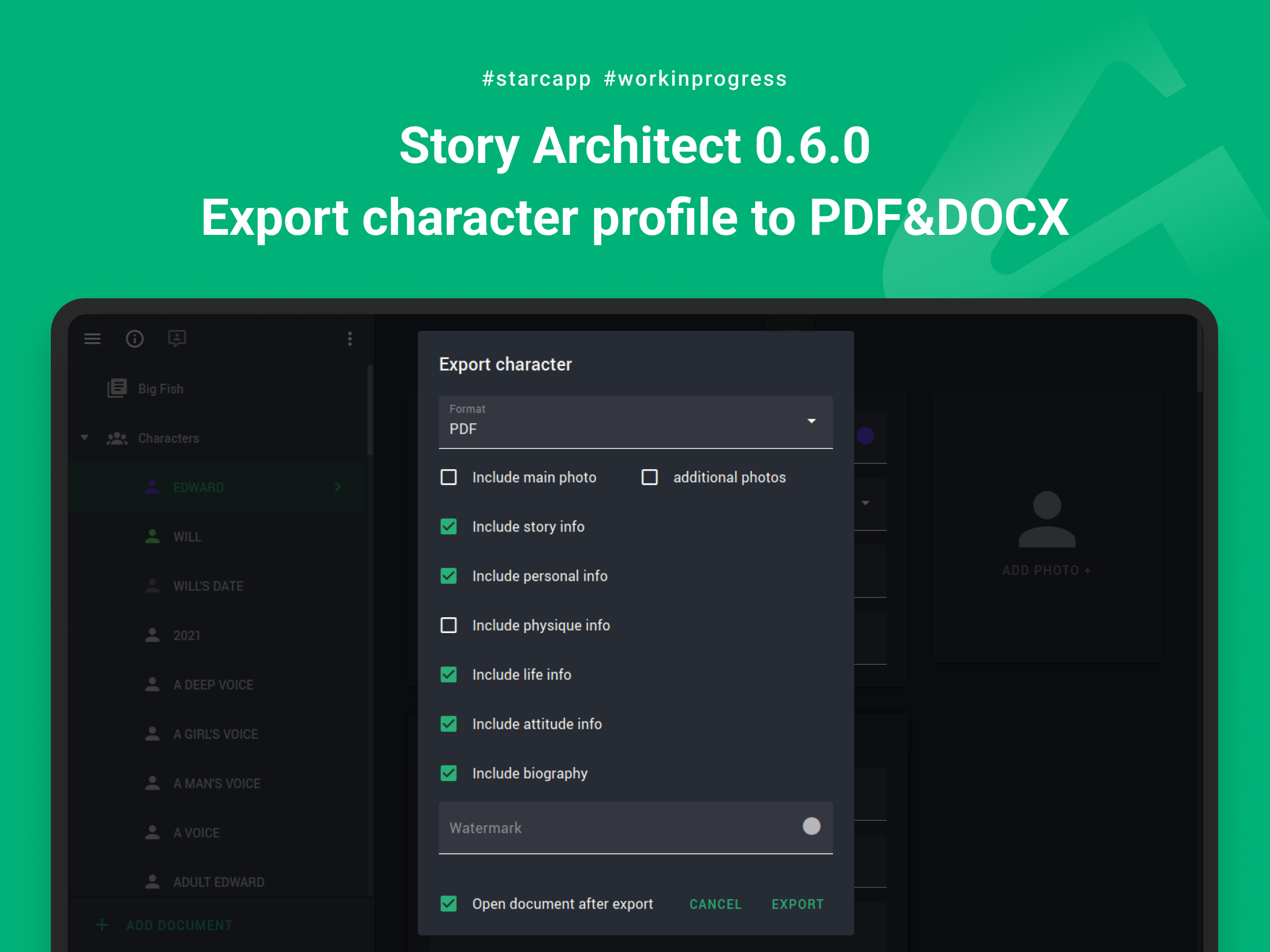Open the comments review icon
The width and height of the screenshot is (1270, 952).
177,338
